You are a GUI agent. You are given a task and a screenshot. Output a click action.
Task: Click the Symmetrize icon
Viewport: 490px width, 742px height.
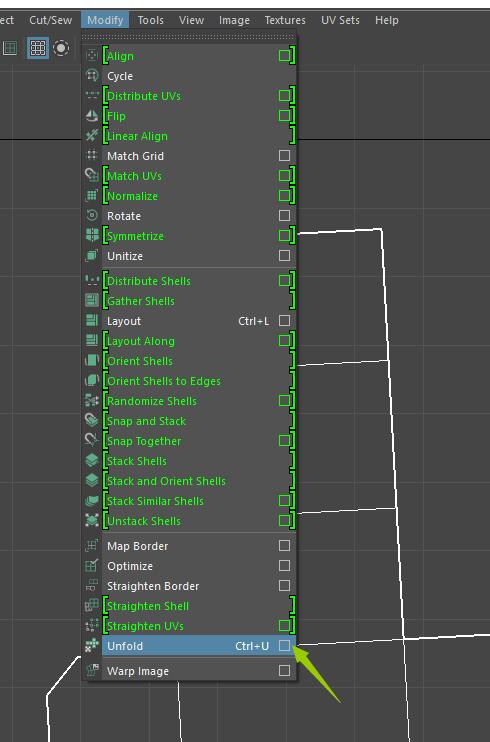pyautogui.click(x=91, y=235)
